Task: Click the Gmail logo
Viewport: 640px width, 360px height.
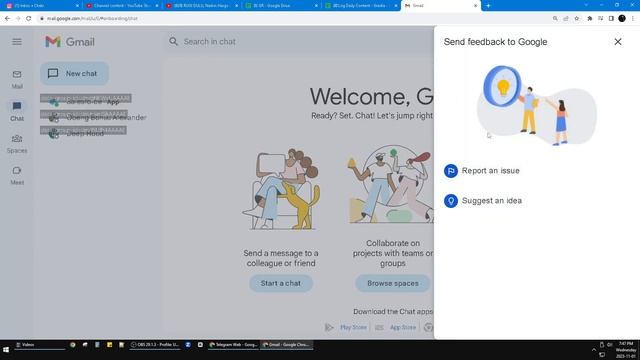Action: (x=70, y=42)
